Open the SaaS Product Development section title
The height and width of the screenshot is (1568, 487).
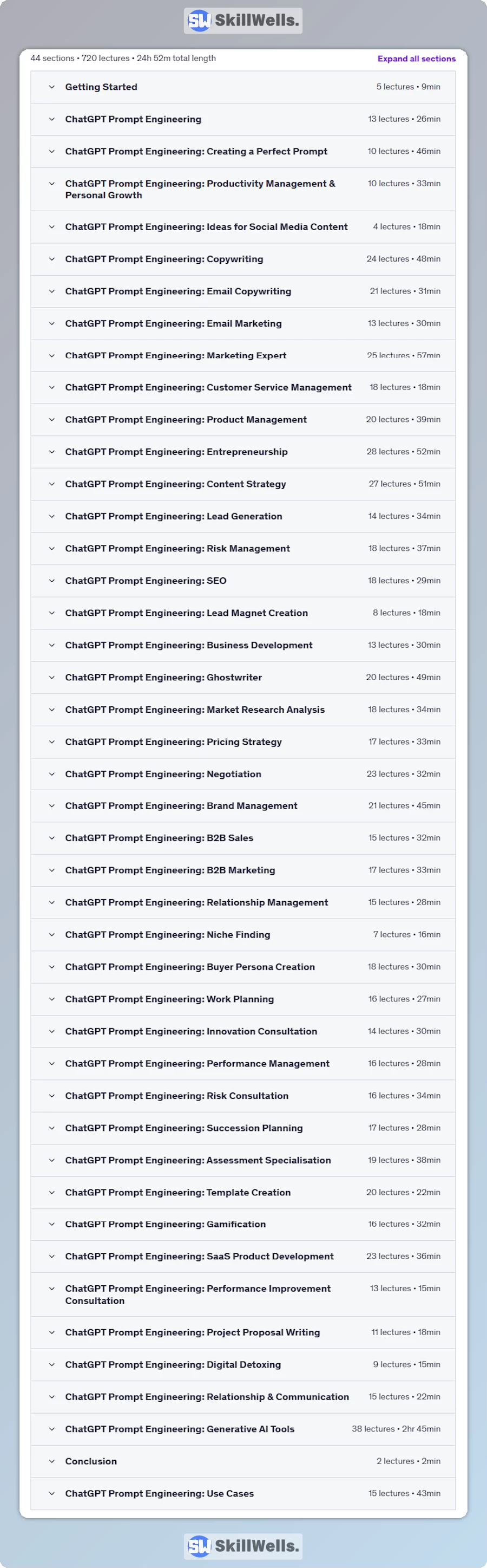click(x=200, y=1257)
